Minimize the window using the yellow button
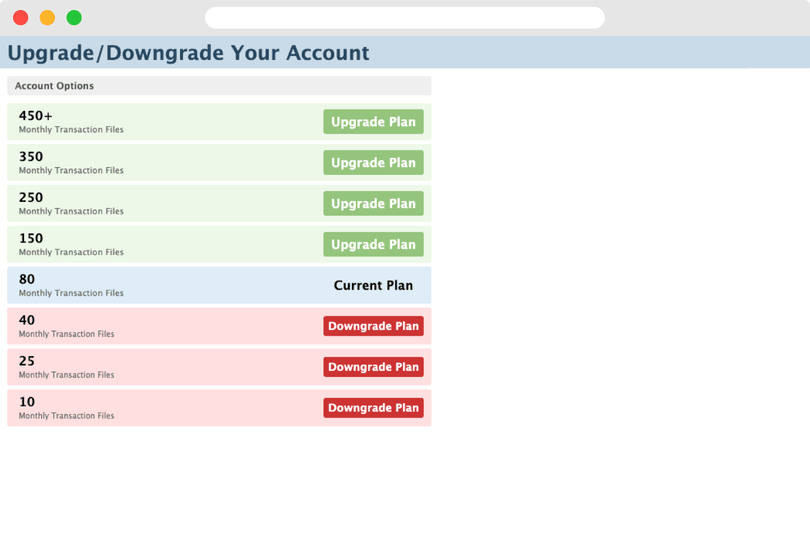The height and width of the screenshot is (550, 810). pos(47,18)
